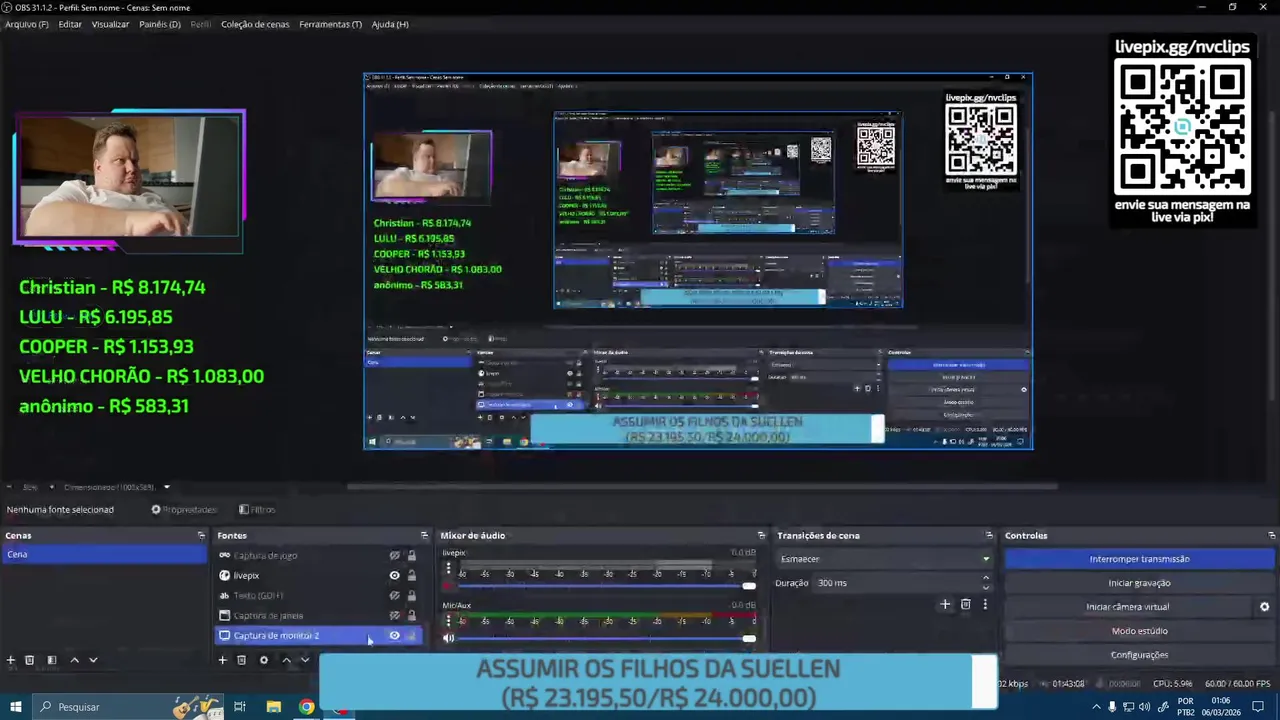Screen dimensions: 1280x720
Task: Hide the Captura de monitor 2 source
Action: pyautogui.click(x=394, y=636)
